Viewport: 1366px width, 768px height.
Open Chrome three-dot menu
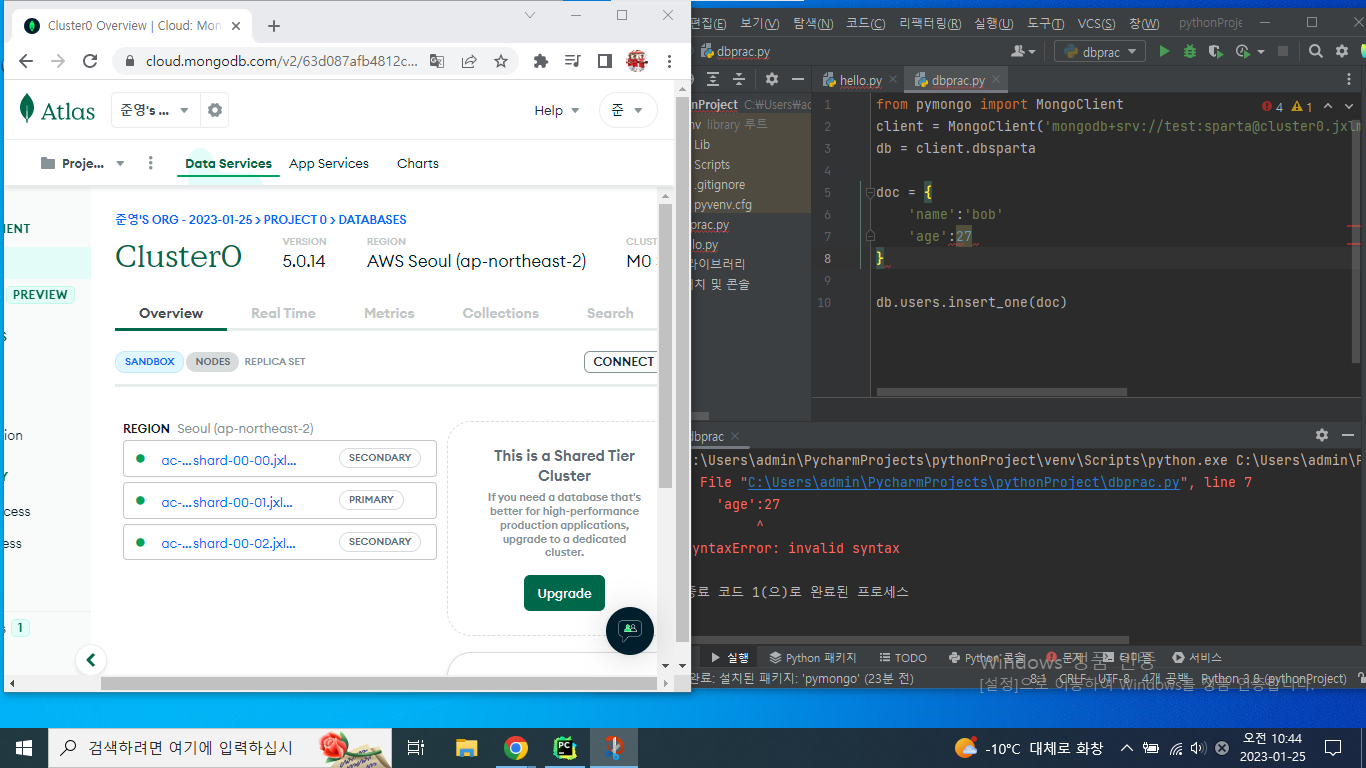pos(669,61)
